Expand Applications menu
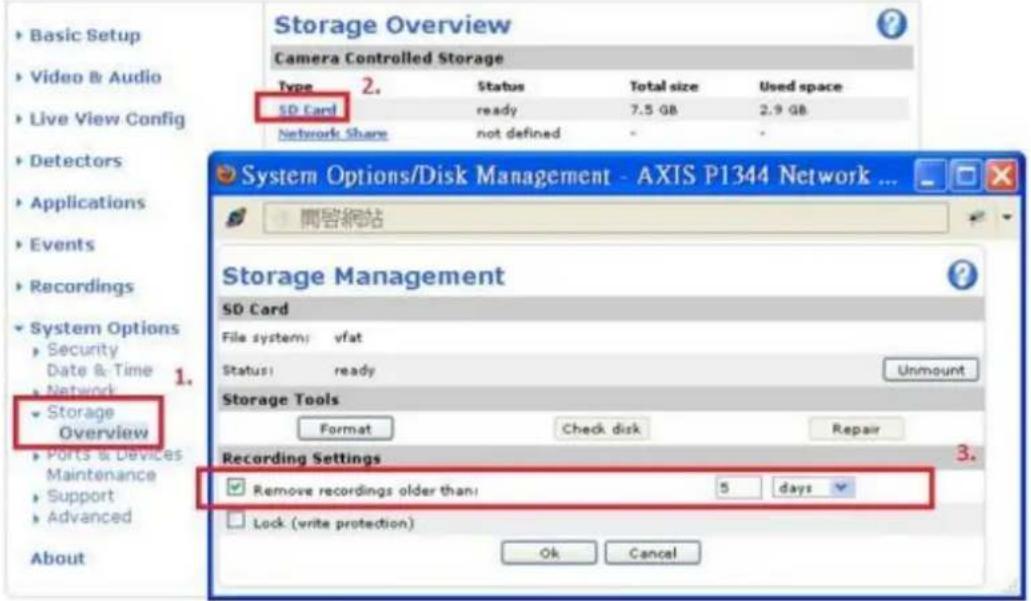1031x601 pixels. click(81, 203)
